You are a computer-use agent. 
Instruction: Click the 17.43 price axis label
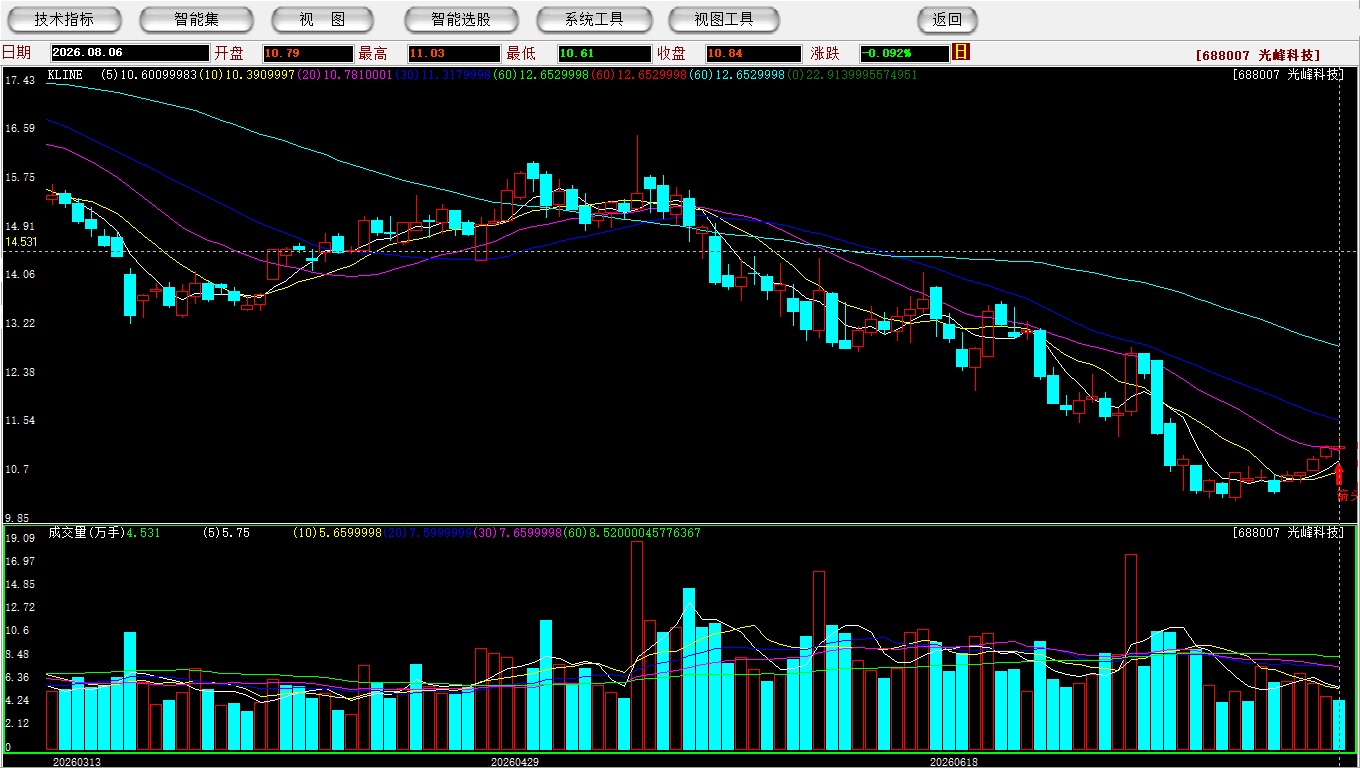20,80
